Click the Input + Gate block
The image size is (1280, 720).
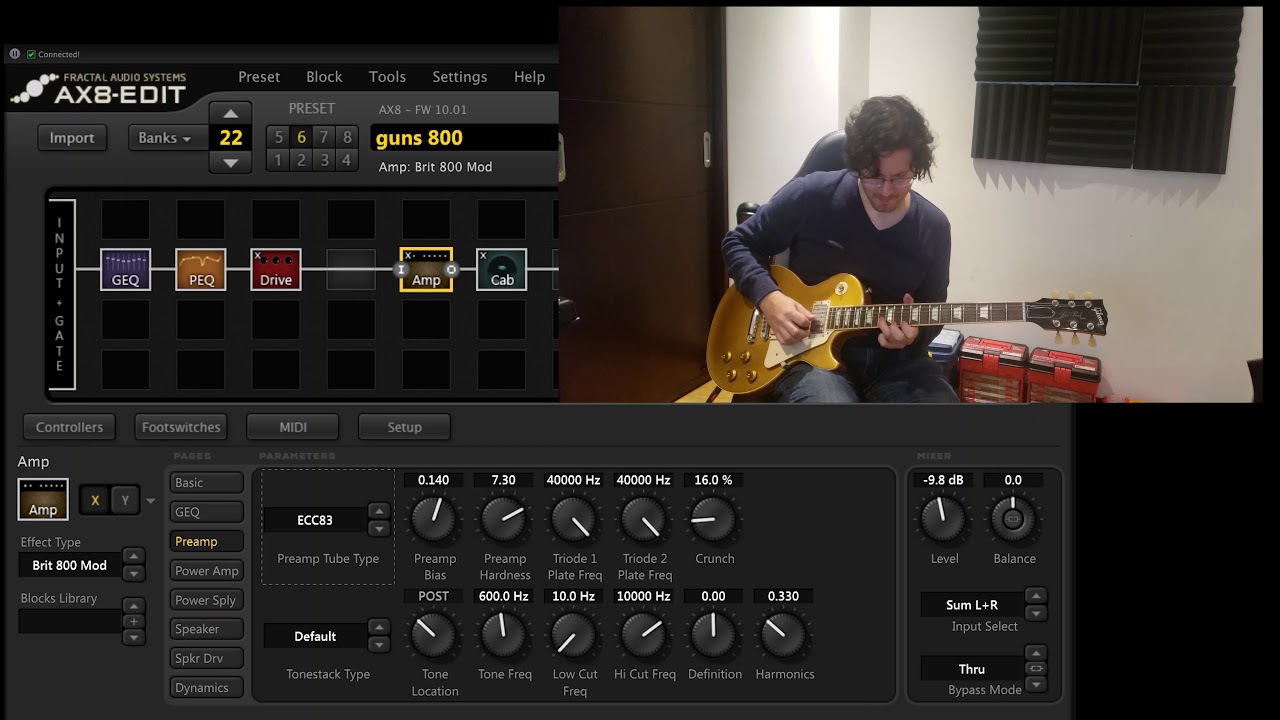click(x=60, y=296)
